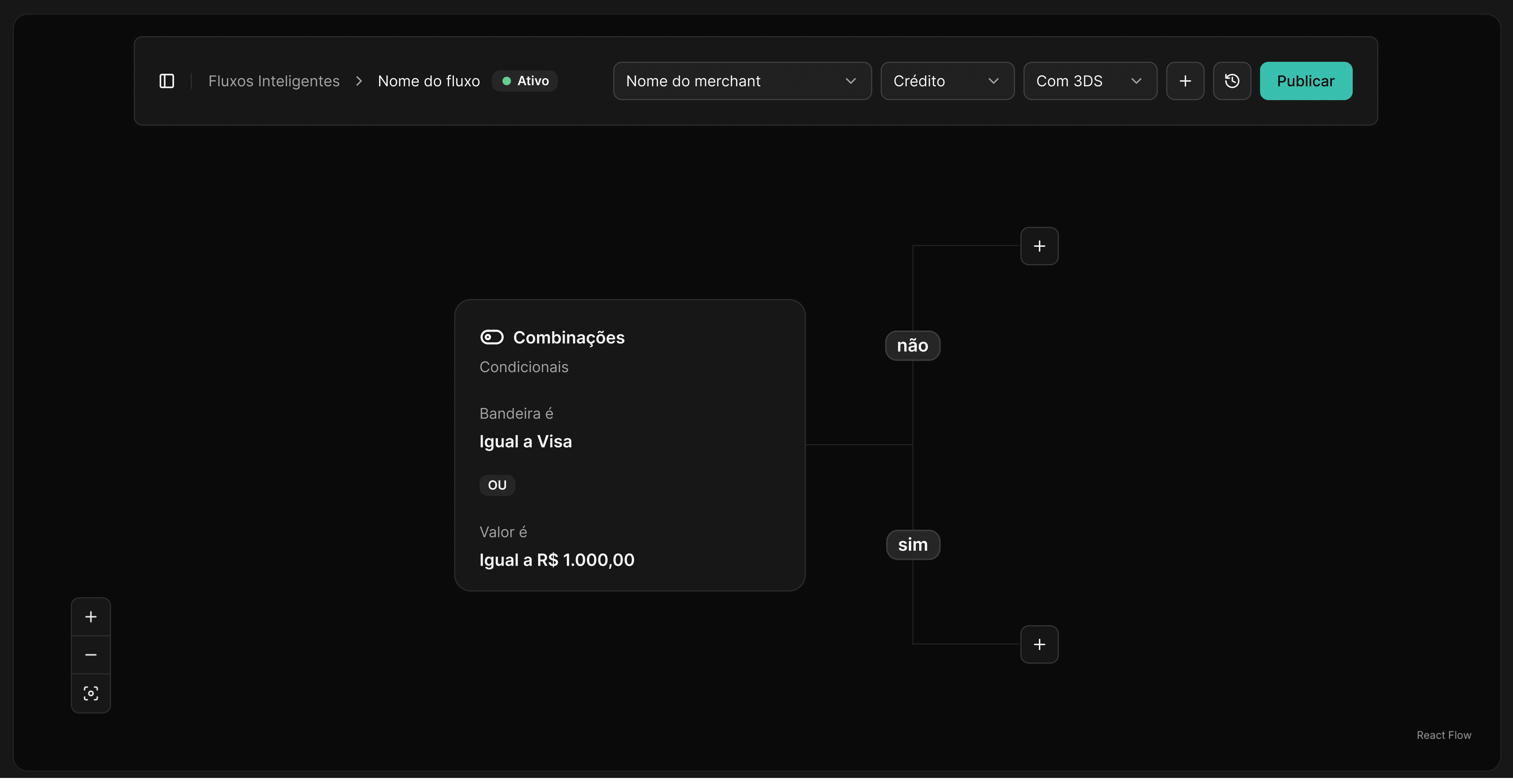Click the Condicionais subtitle
Screen dimensions: 1513x784
524,367
